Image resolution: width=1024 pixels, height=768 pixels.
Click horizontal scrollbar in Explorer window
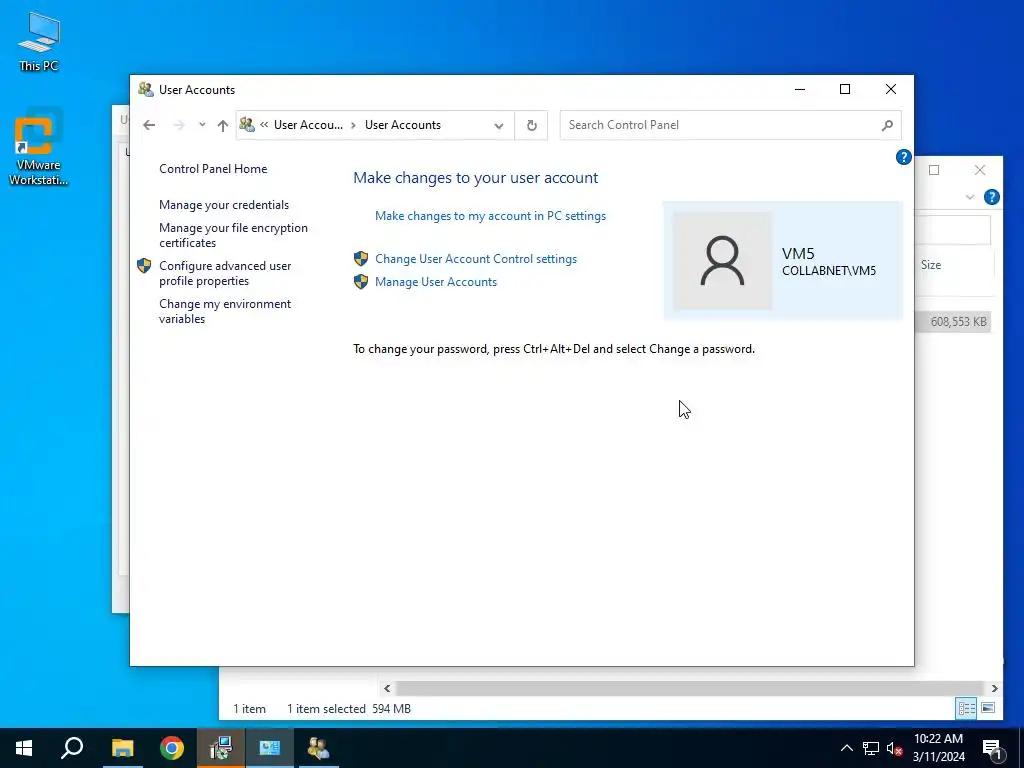pos(689,688)
